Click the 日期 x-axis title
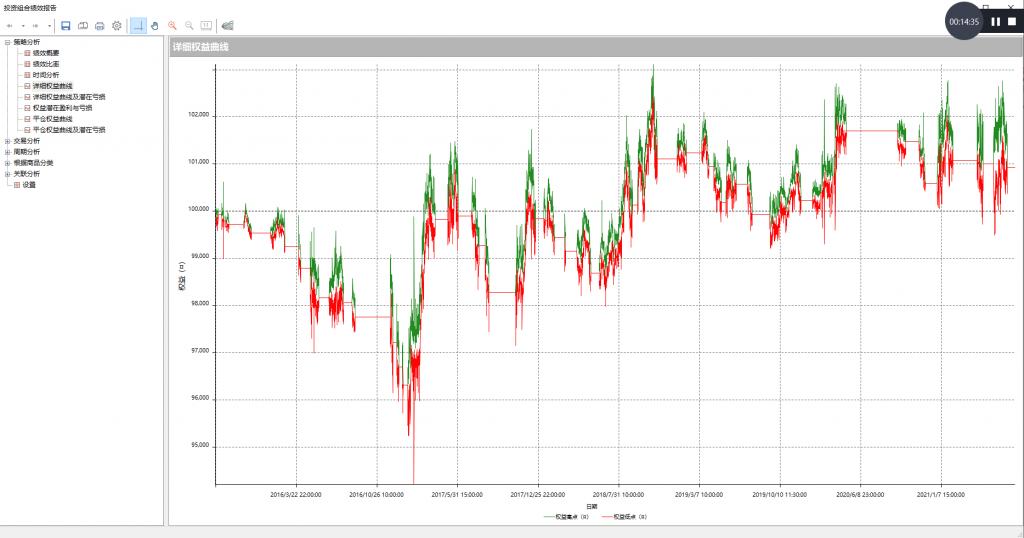 [591, 507]
